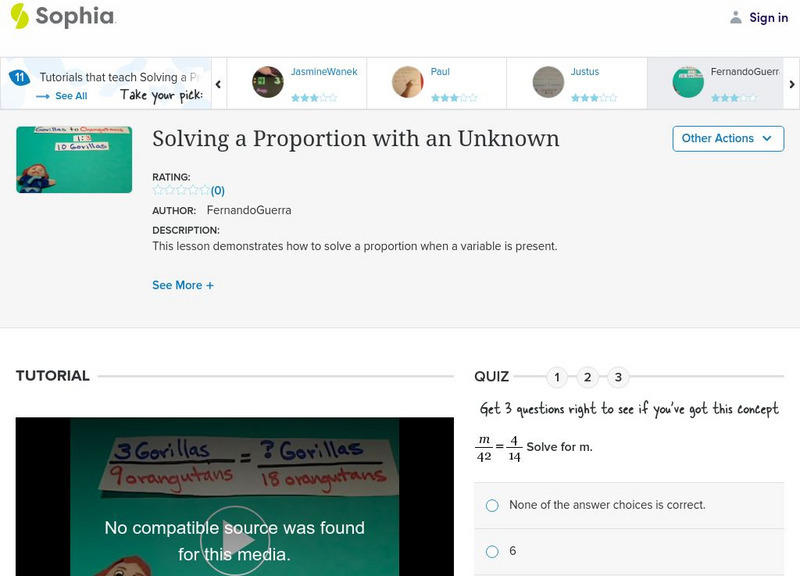Click the user profile icon beside Sign in
Image resolution: width=800 pixels, height=576 pixels.
click(735, 18)
